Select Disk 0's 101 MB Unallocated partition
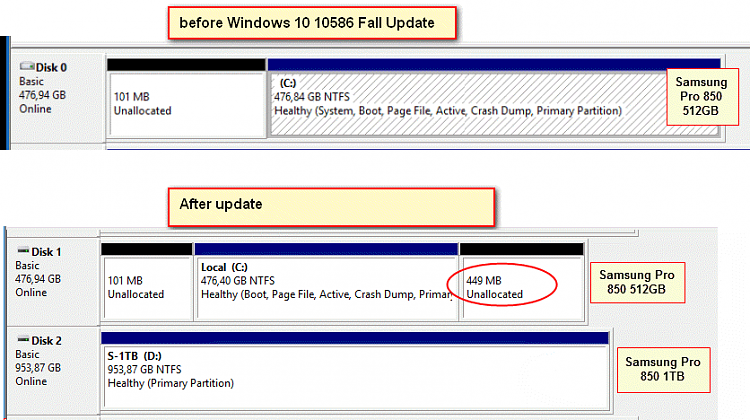The width and height of the screenshot is (750, 420). click(x=186, y=99)
